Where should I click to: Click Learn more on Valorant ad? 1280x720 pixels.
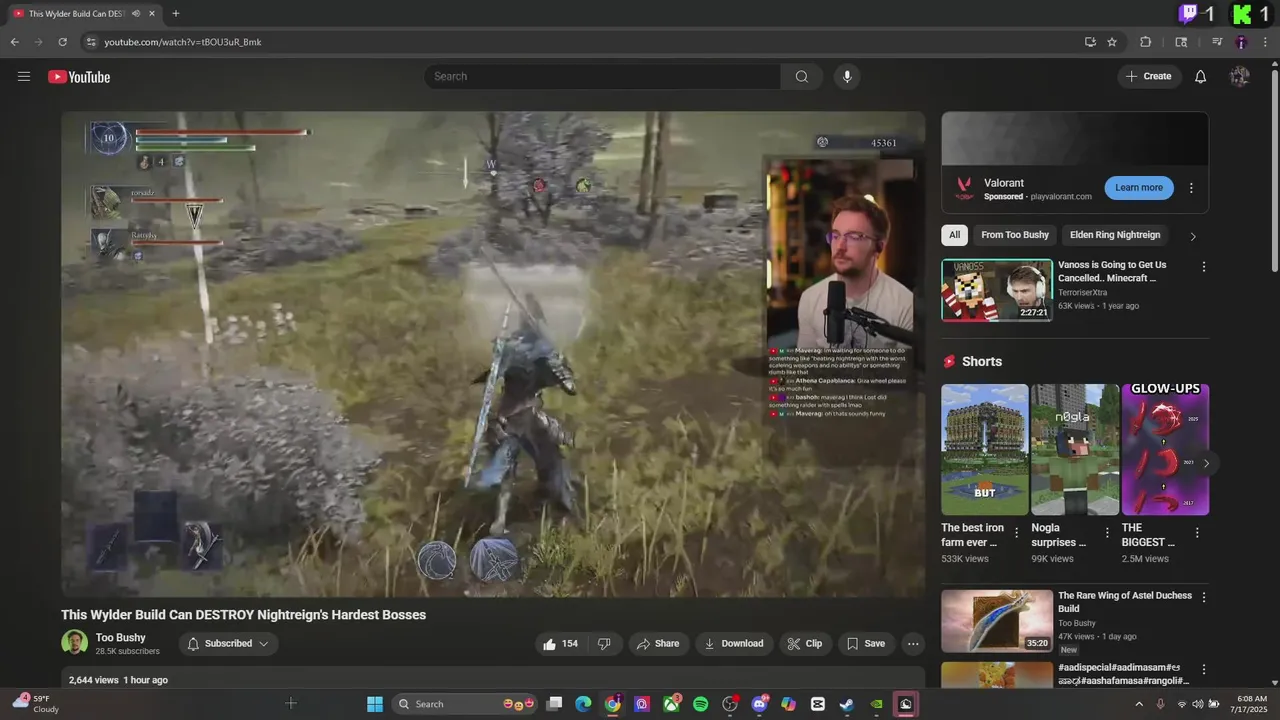[x=1139, y=188]
